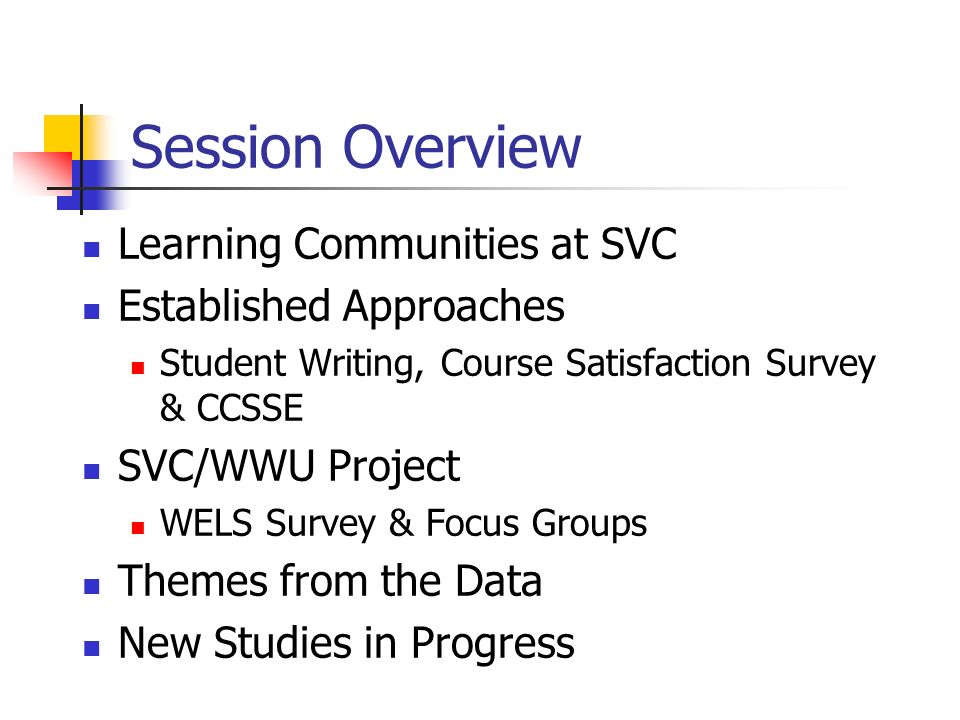Click the Session Overview title

pos(355,147)
